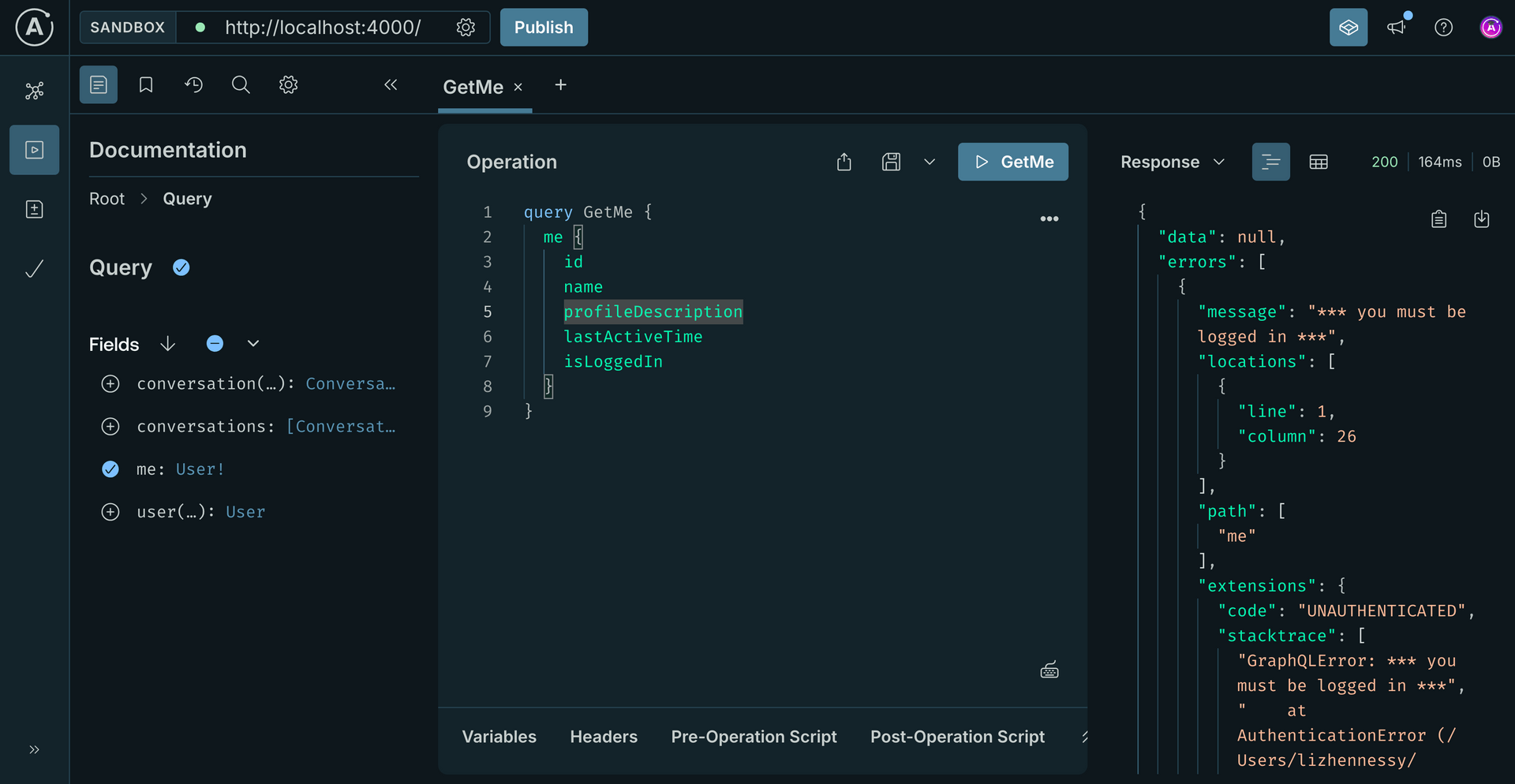Open Search in the documentation panel
The image size is (1515, 784).
coord(241,84)
